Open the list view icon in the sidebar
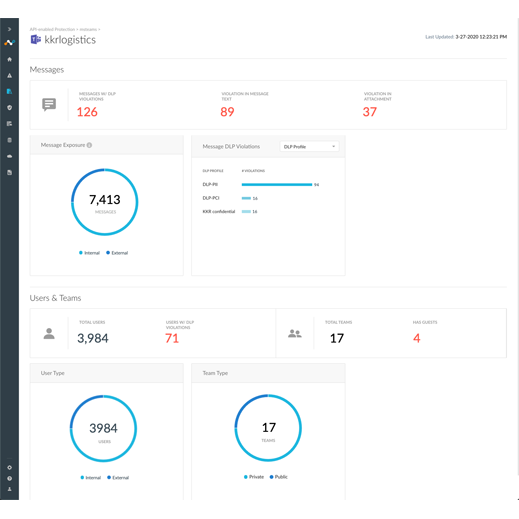The image size is (519, 519). point(9,124)
